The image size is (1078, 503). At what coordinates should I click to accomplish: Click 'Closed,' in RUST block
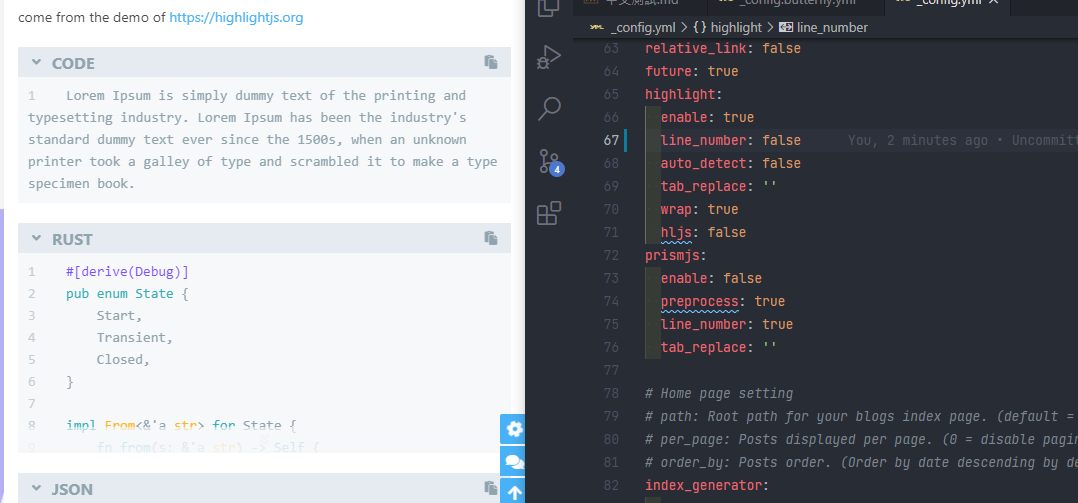coord(123,360)
